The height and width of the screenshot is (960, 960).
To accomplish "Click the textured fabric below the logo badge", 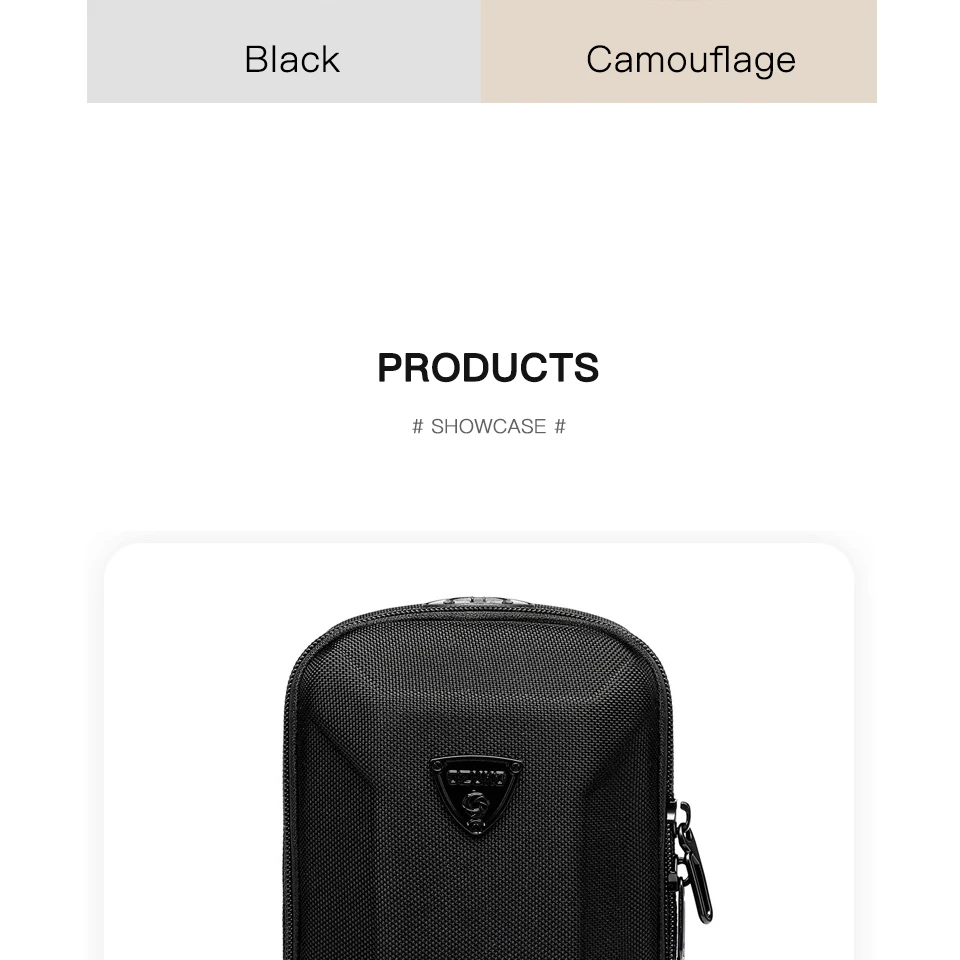I will click(x=476, y=888).
